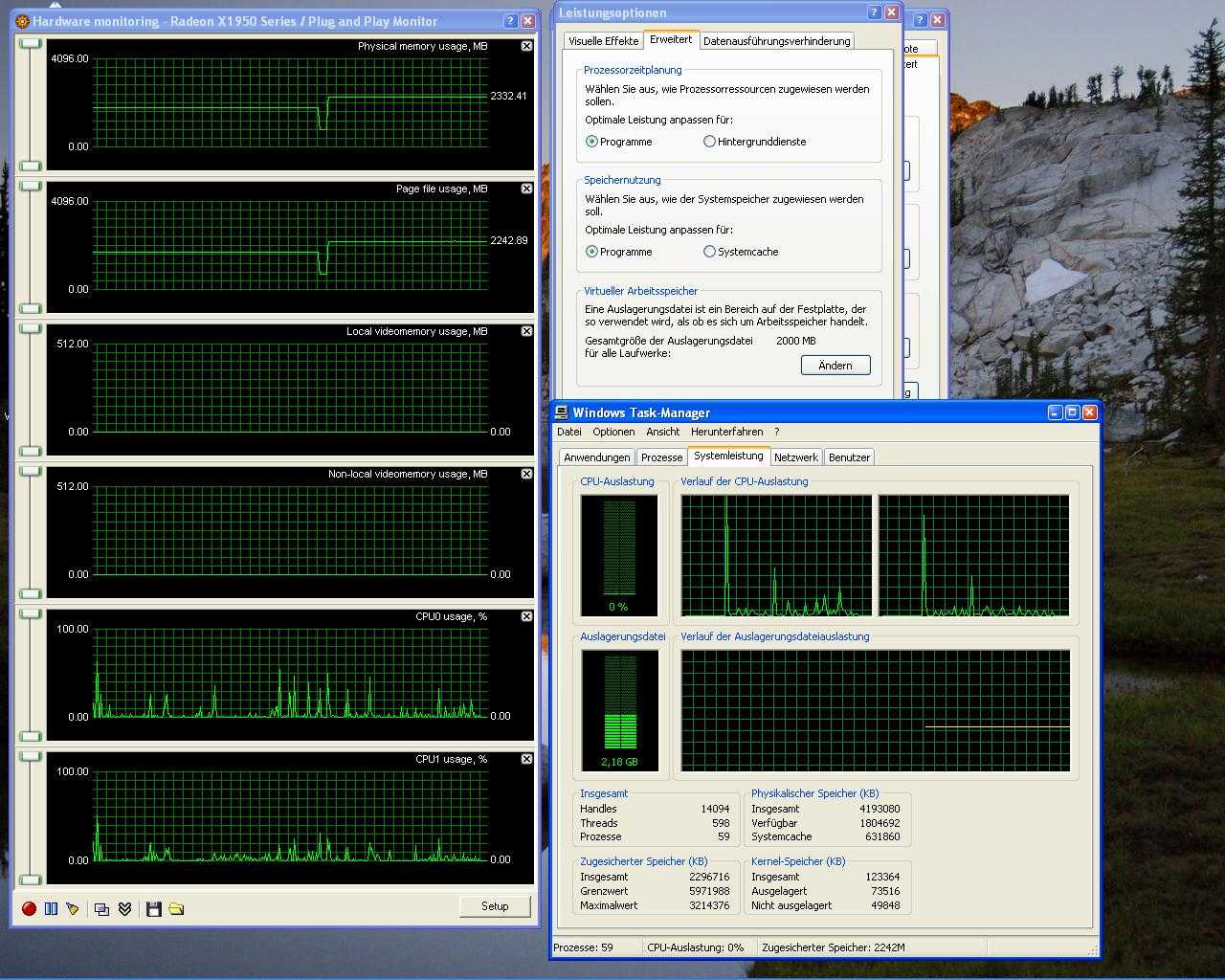
Task: Switch to the Benutzer tab
Action: click(849, 457)
